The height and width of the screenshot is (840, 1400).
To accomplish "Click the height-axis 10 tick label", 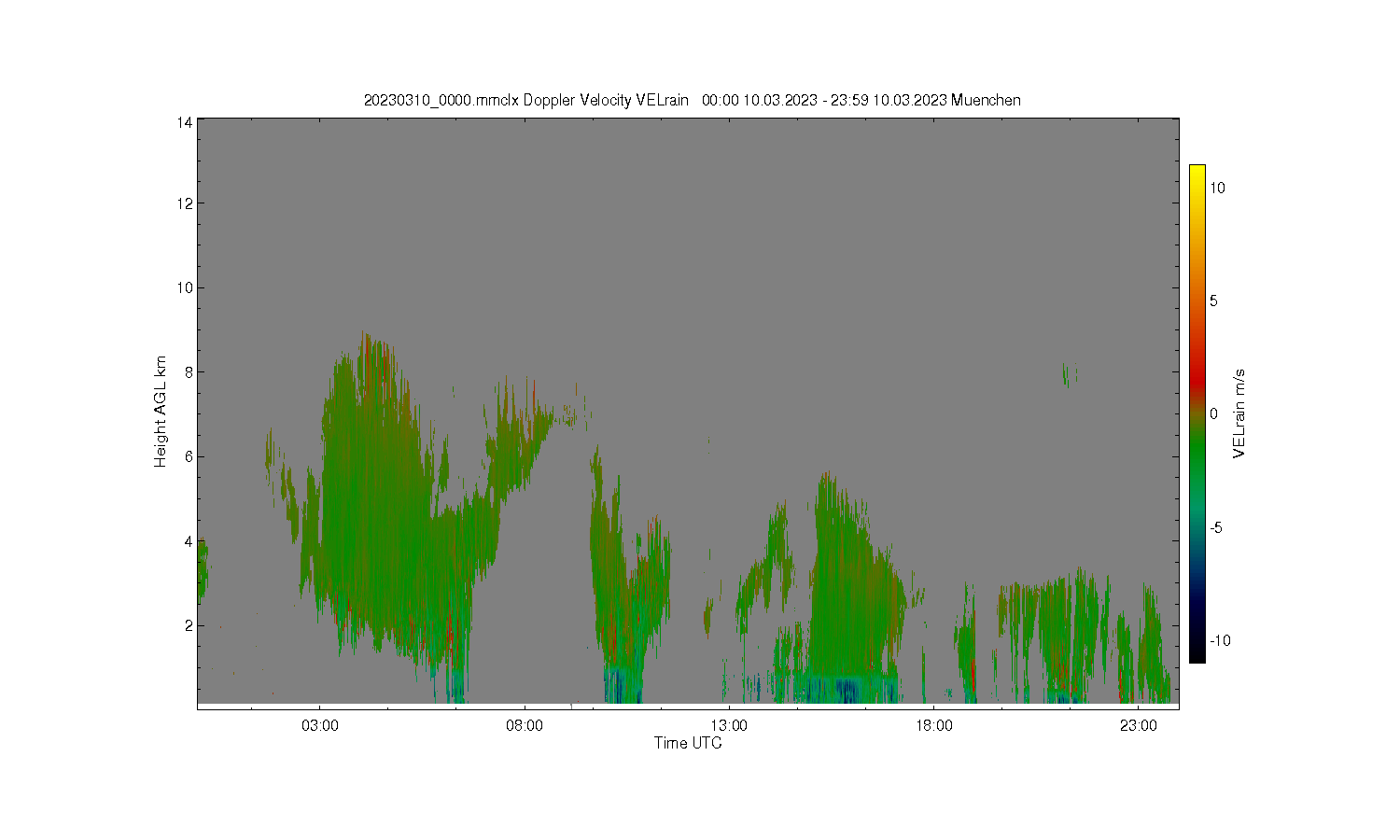I will 185,287.
